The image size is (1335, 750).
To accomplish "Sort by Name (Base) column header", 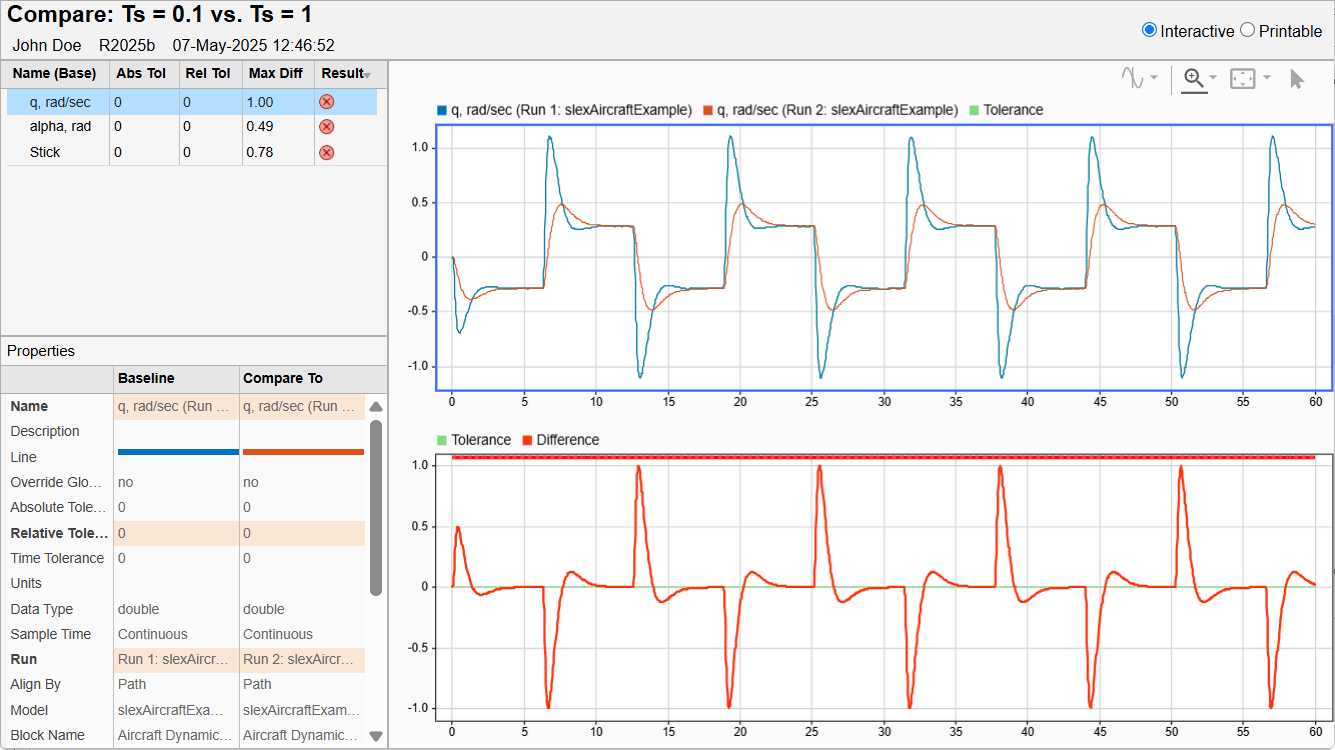I will tap(55, 73).
